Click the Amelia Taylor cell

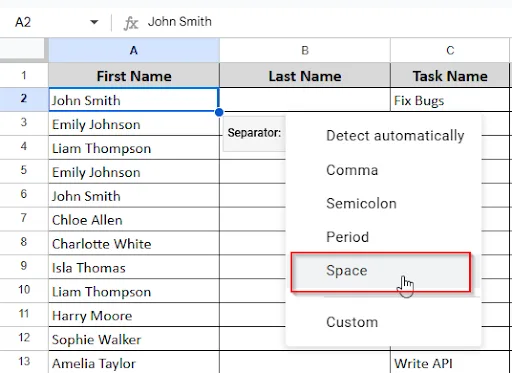[x=134, y=362]
